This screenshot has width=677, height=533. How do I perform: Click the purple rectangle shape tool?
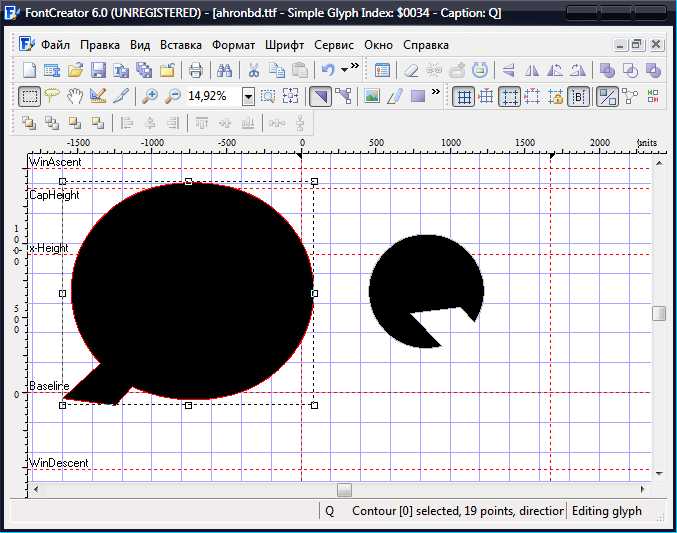[x=418, y=96]
